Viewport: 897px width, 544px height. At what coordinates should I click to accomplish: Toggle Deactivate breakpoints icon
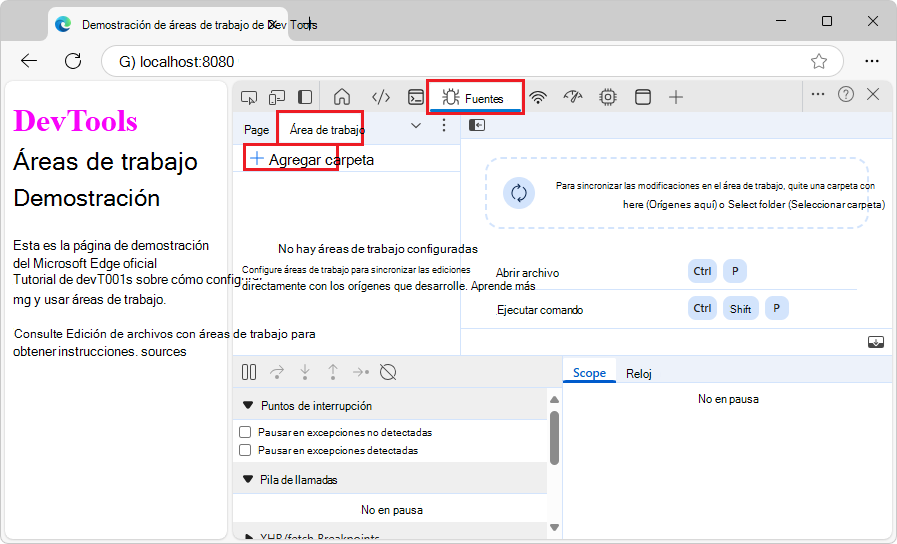pyautogui.click(x=388, y=372)
